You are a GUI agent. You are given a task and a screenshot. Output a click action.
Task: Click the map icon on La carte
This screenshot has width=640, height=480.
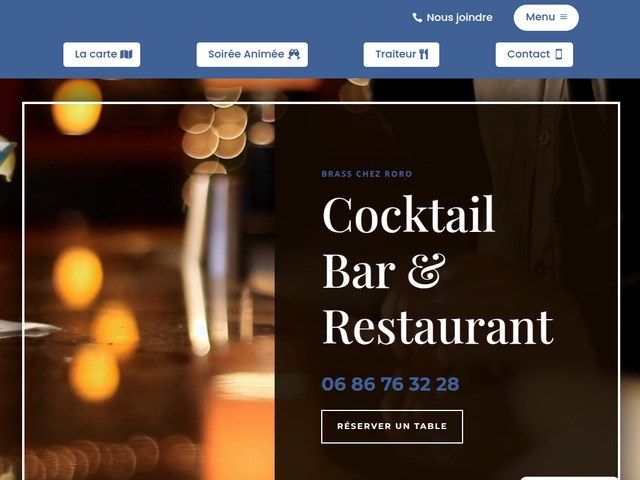pos(127,54)
